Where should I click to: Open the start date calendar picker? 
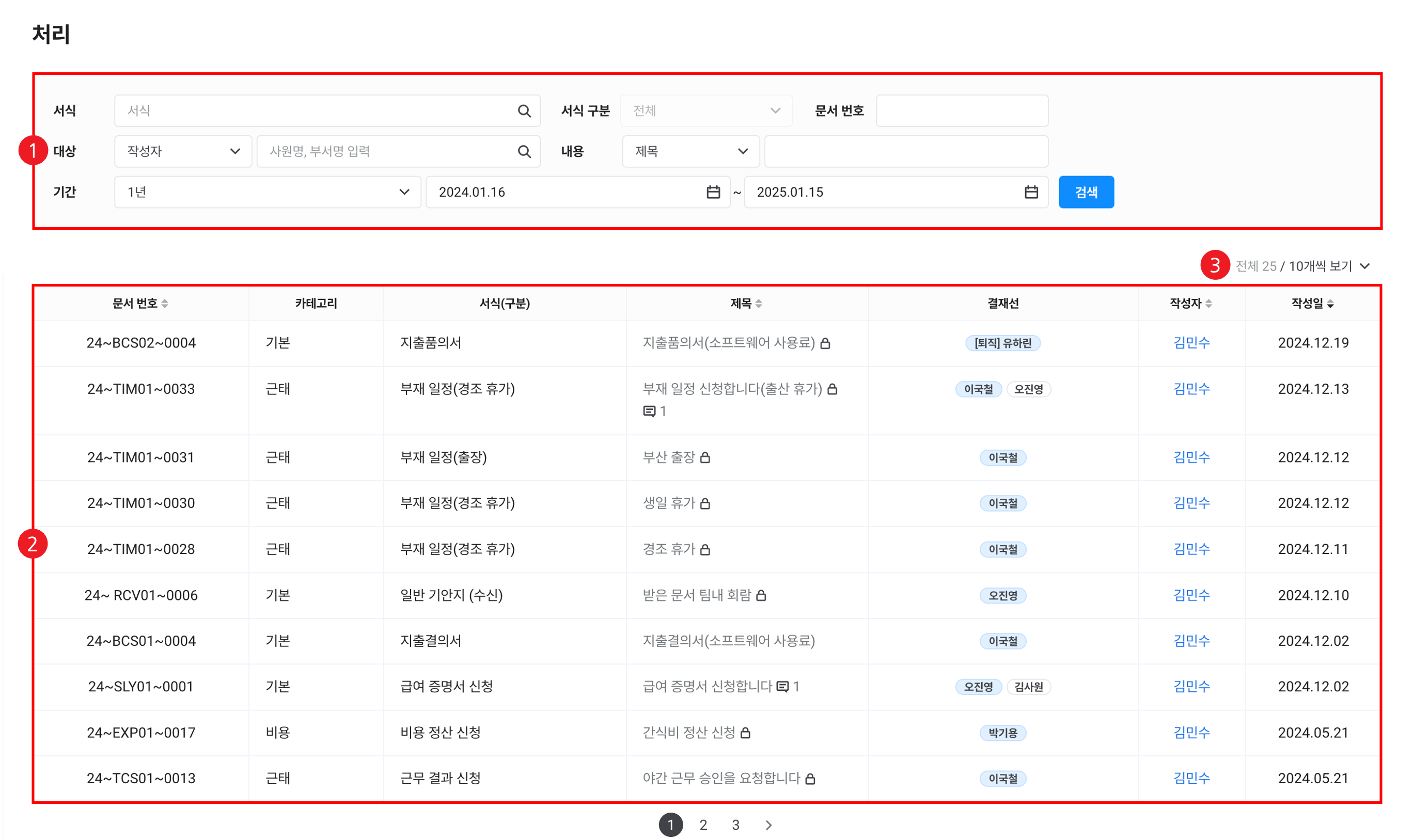[x=713, y=193]
